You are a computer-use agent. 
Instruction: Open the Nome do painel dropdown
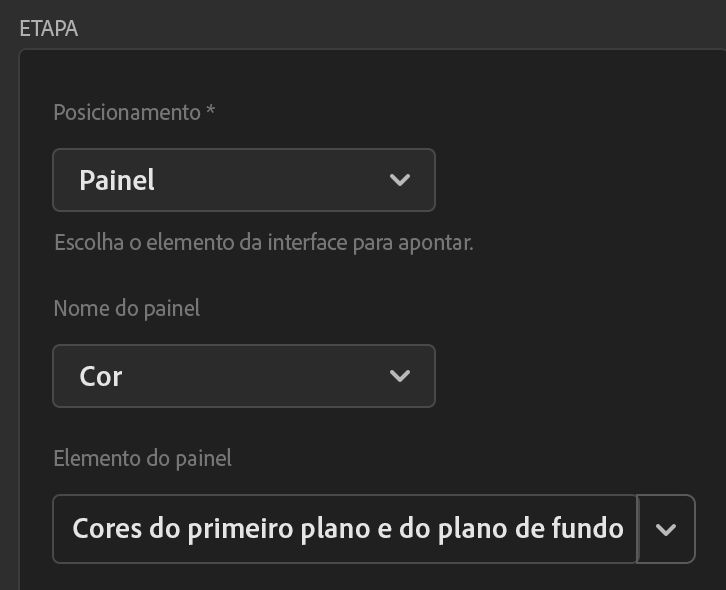coord(243,376)
